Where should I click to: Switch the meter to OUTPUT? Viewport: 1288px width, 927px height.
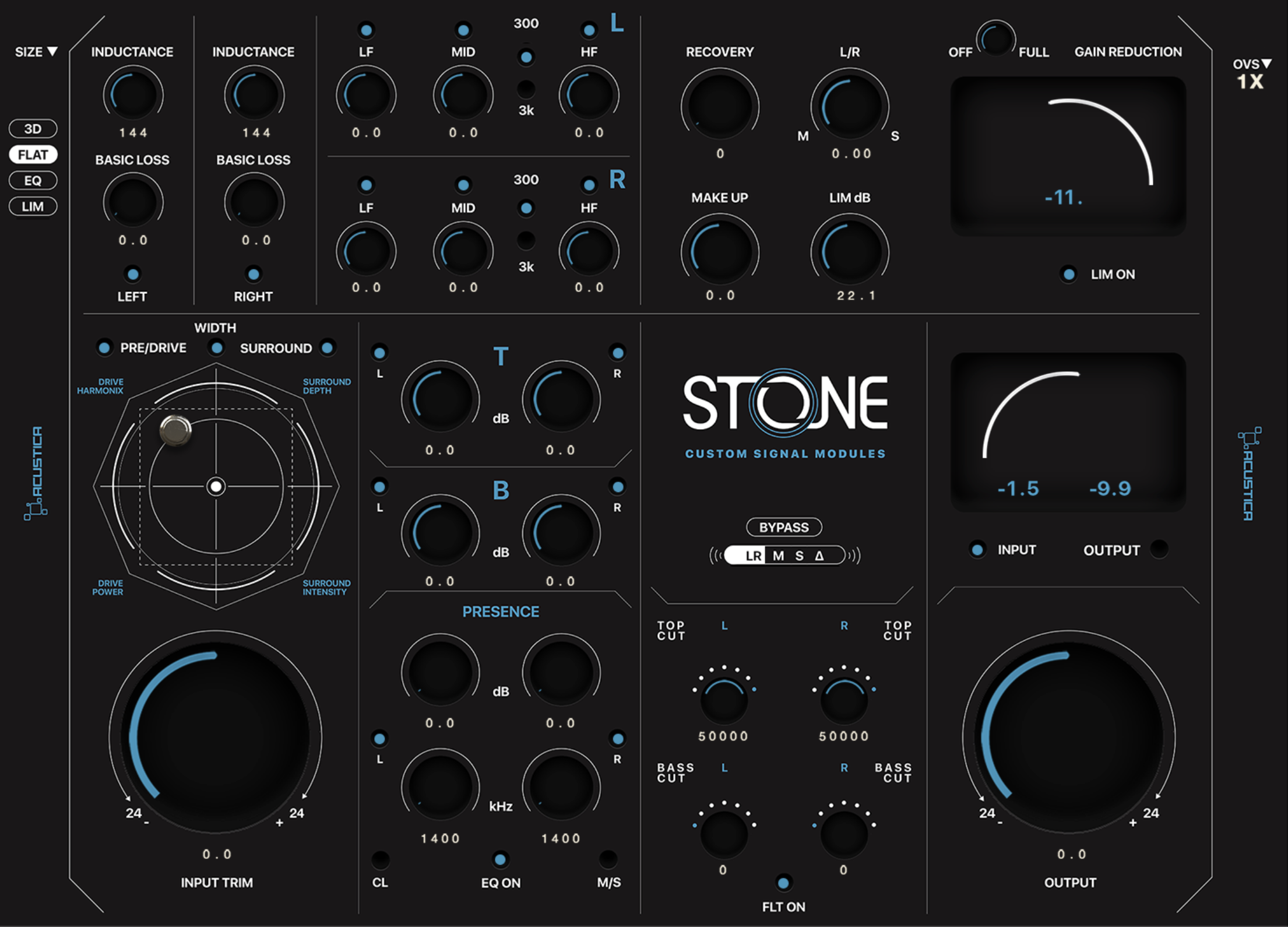tap(1159, 549)
